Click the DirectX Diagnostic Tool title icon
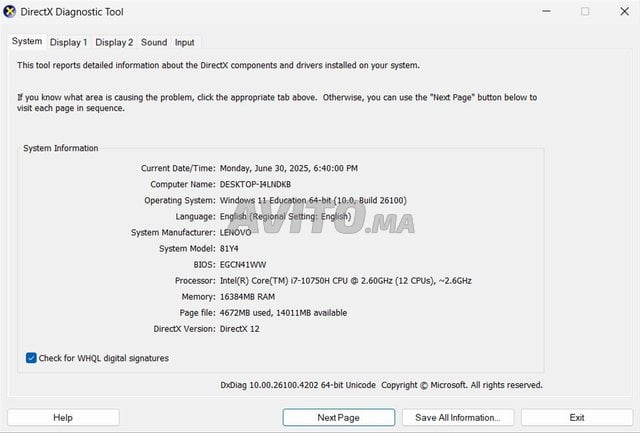Image resolution: width=640 pixels, height=433 pixels. 9,11
